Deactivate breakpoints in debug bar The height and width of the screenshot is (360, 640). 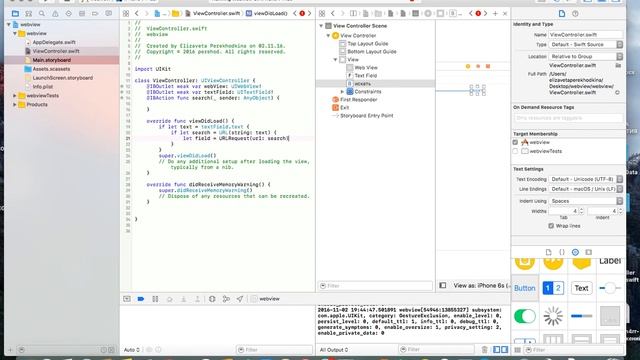coord(141,299)
